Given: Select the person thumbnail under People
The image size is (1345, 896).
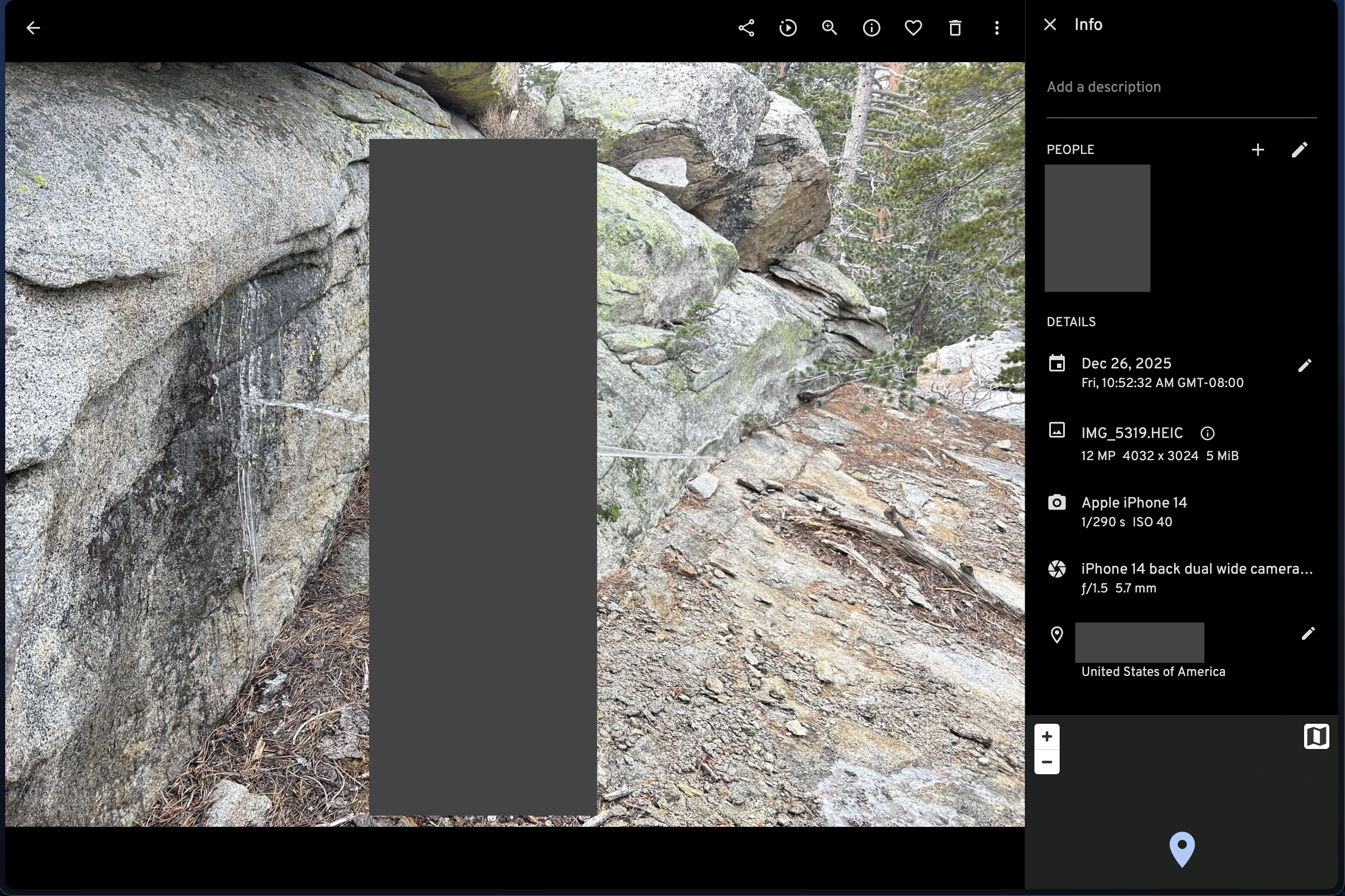Looking at the screenshot, I should click(1097, 228).
